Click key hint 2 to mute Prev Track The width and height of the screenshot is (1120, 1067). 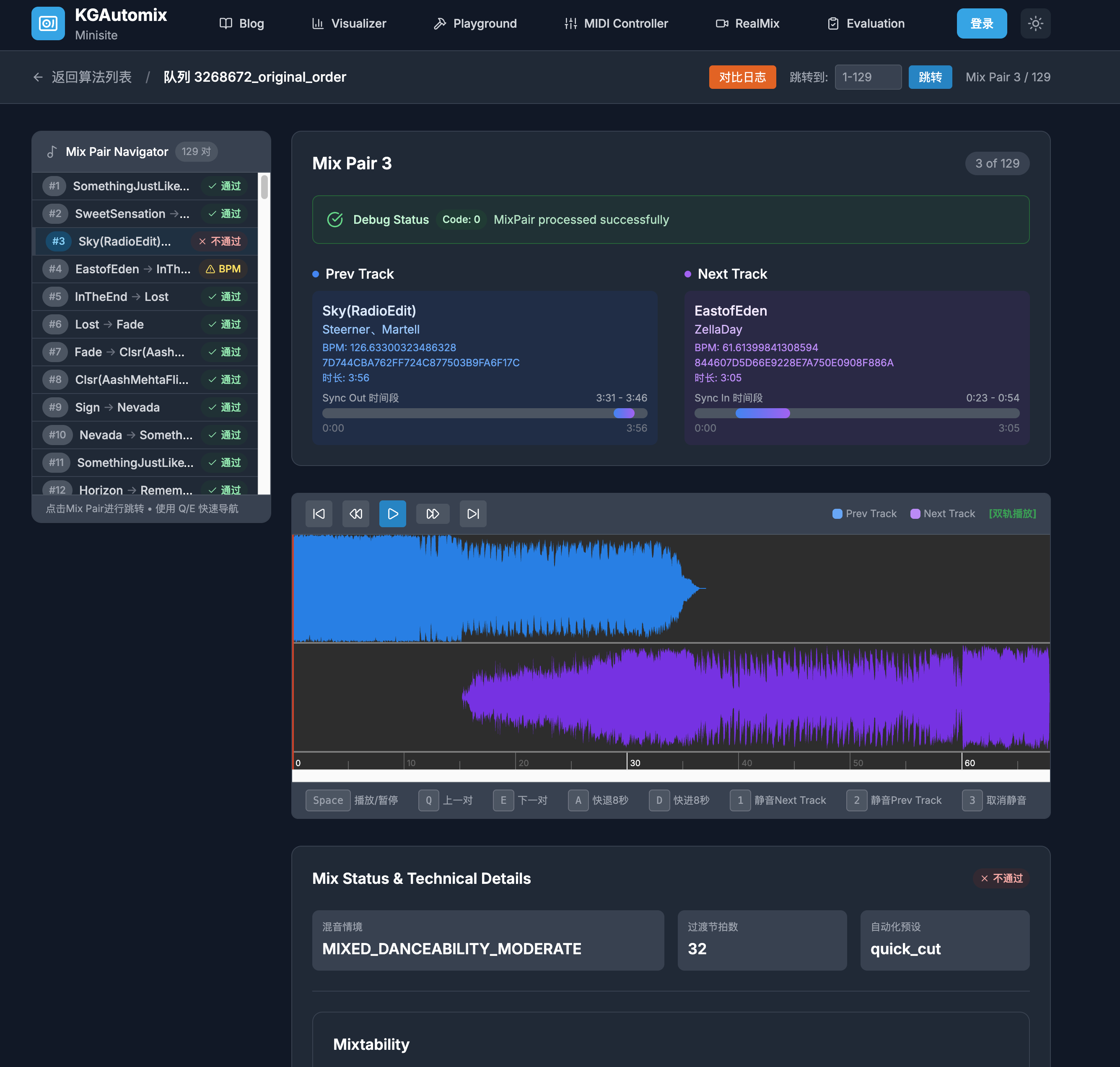coord(856,800)
